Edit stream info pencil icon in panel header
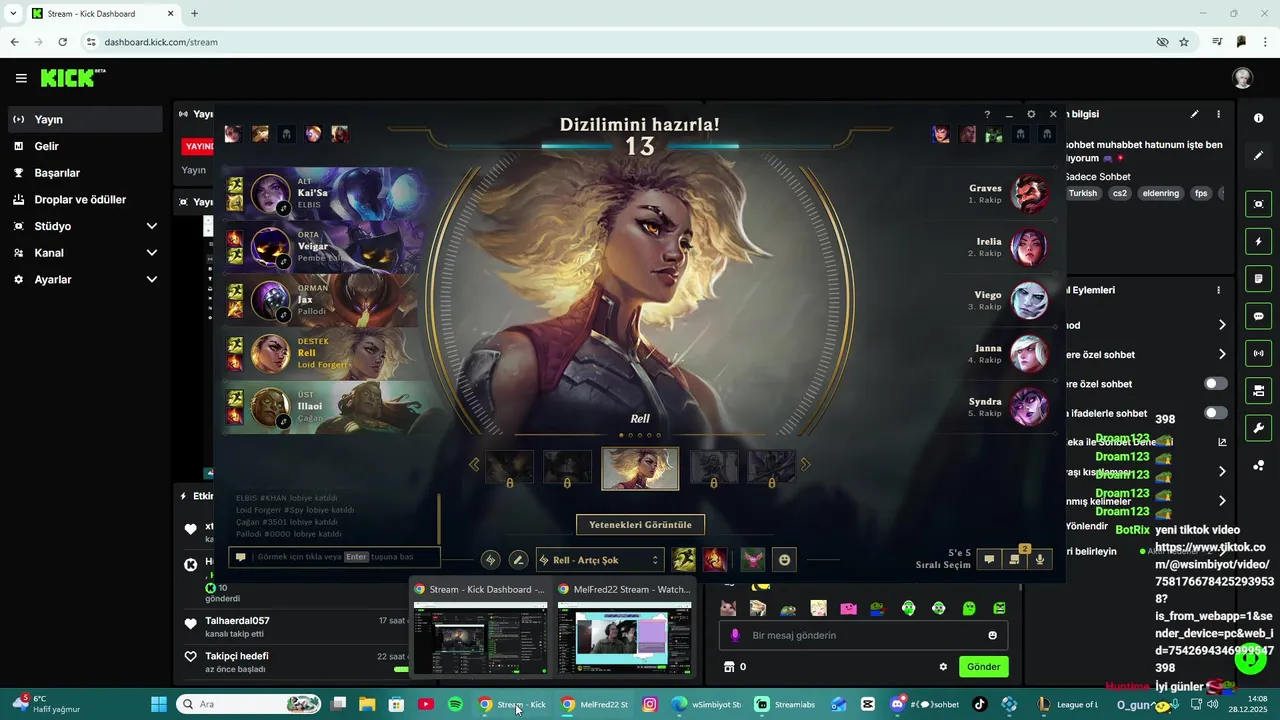Image resolution: width=1280 pixels, height=720 pixels. tap(1194, 115)
